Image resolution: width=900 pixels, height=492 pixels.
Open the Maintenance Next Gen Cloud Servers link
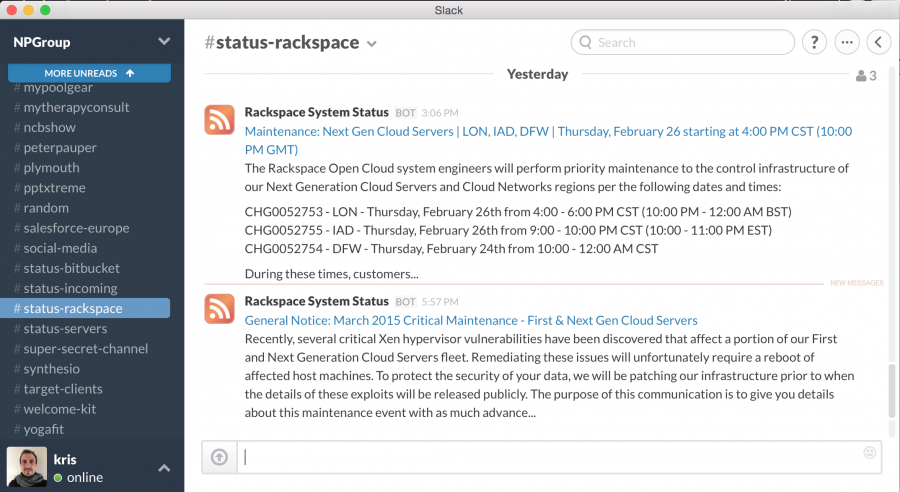[548, 140]
